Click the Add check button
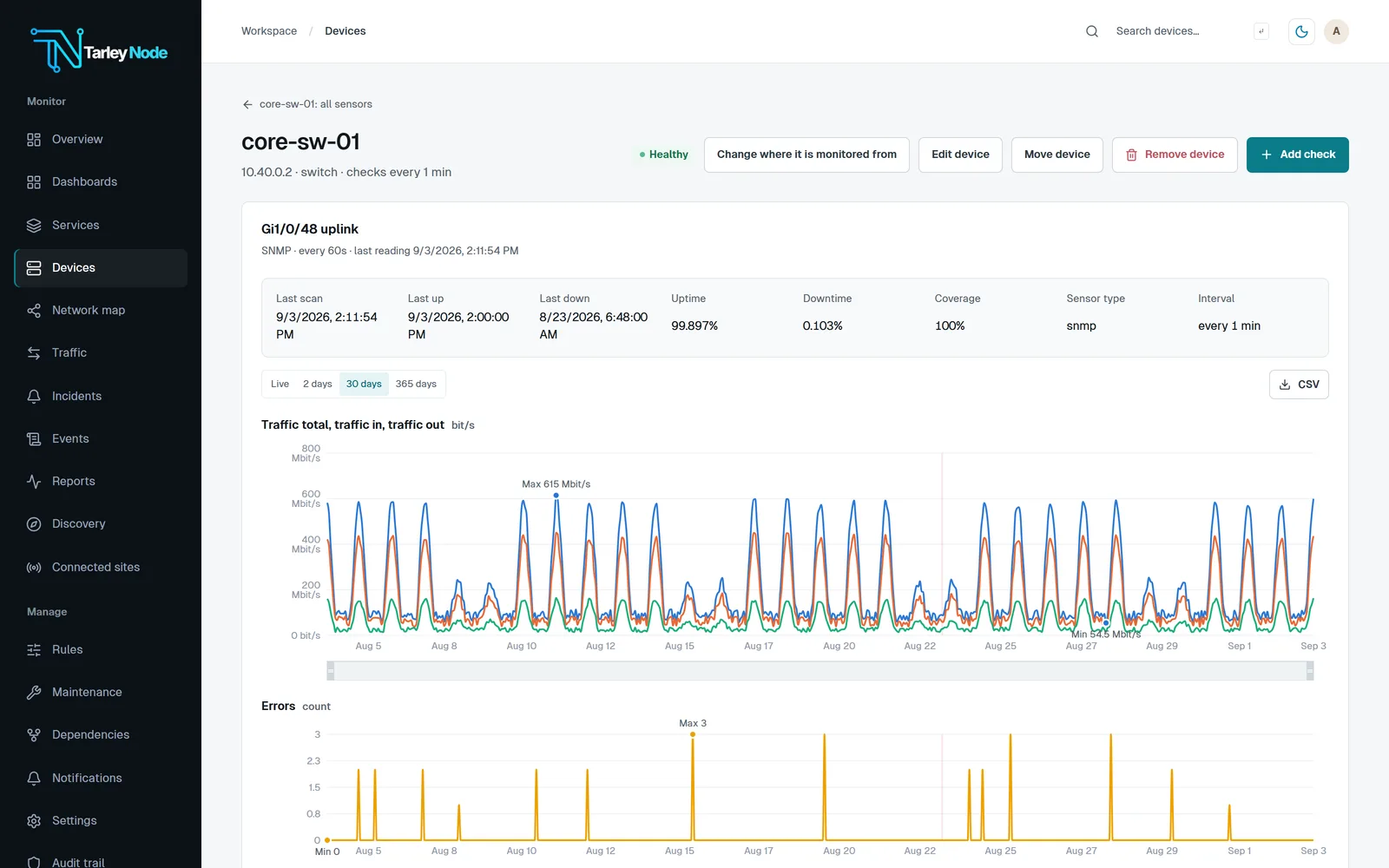The image size is (1389, 868). [x=1298, y=155]
